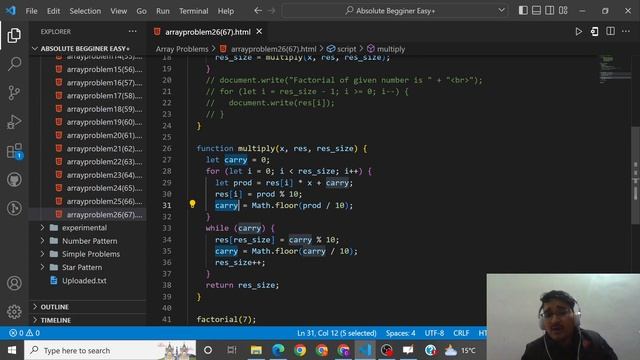Open the Search view in activity bar
The image size is (640, 360).
[x=14, y=63]
